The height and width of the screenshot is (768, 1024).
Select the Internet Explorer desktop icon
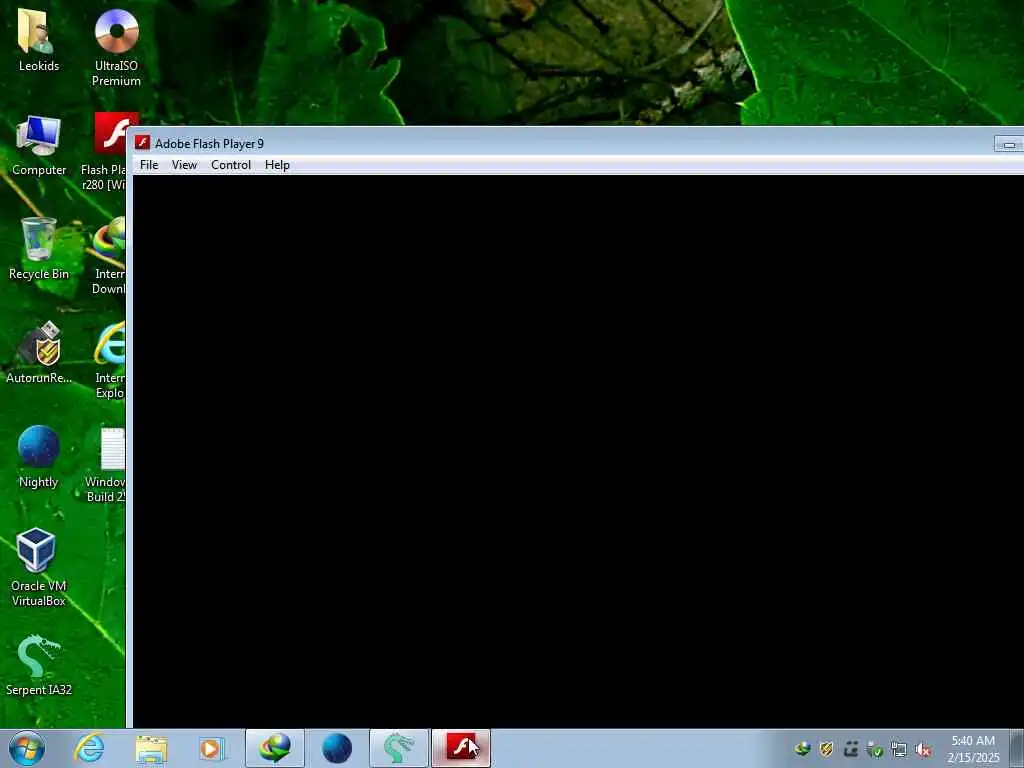coord(109,360)
